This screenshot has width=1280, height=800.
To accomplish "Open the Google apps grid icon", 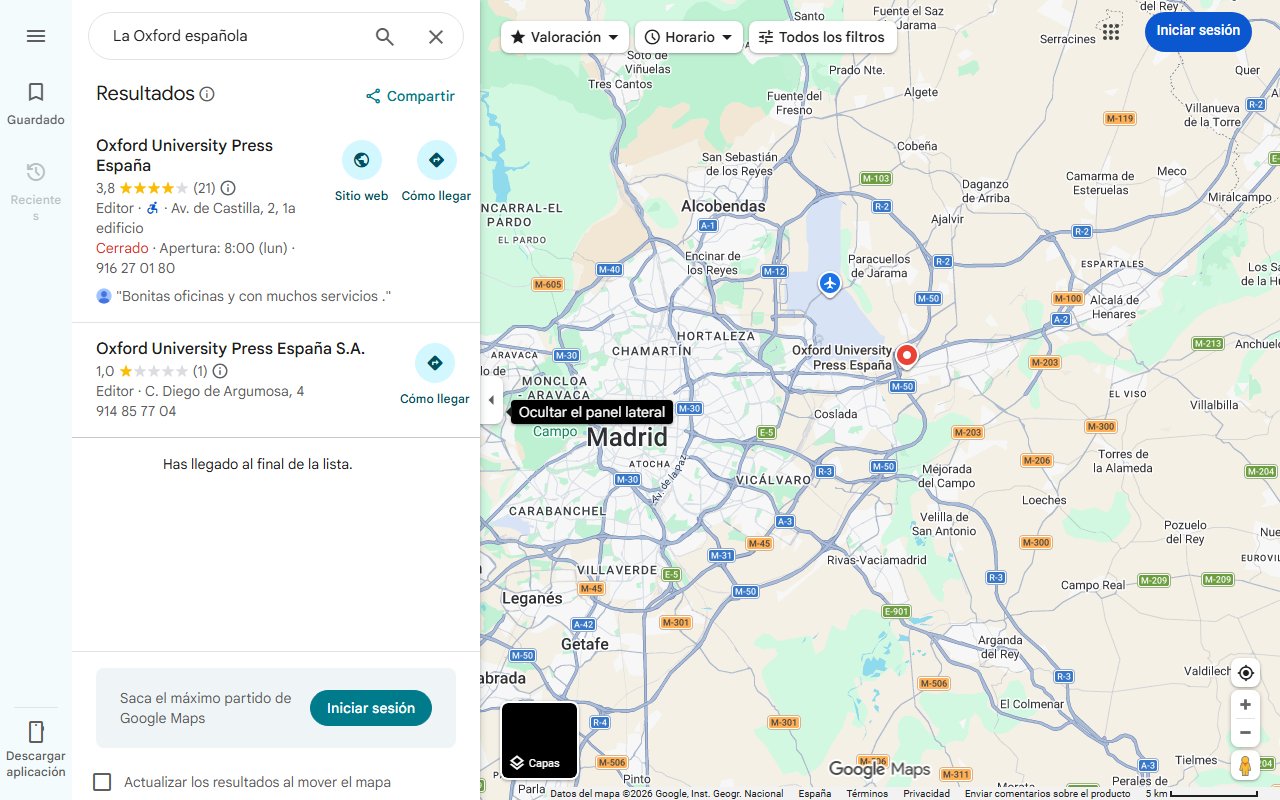I will (x=1111, y=31).
